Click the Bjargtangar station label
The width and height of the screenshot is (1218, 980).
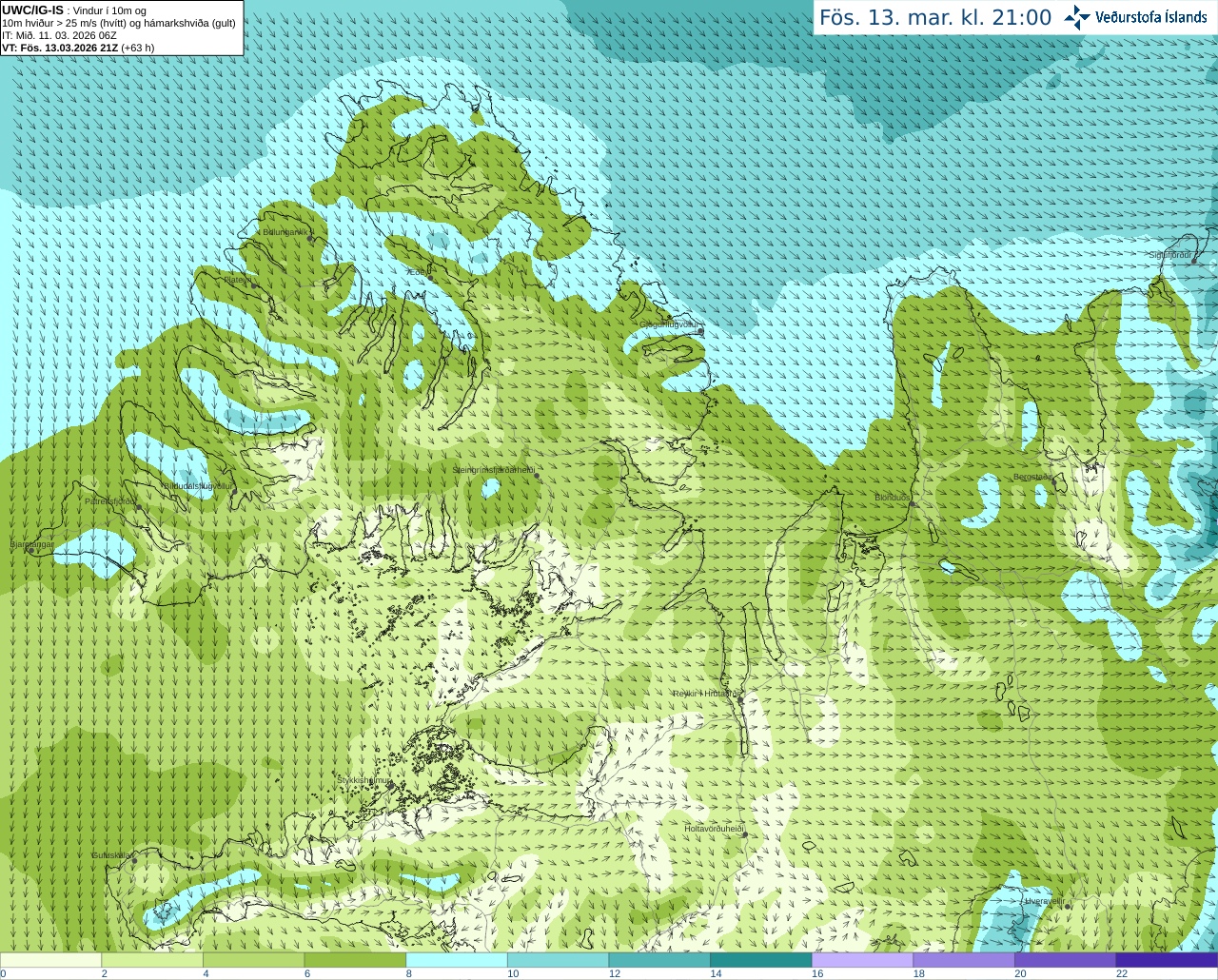coord(31,544)
